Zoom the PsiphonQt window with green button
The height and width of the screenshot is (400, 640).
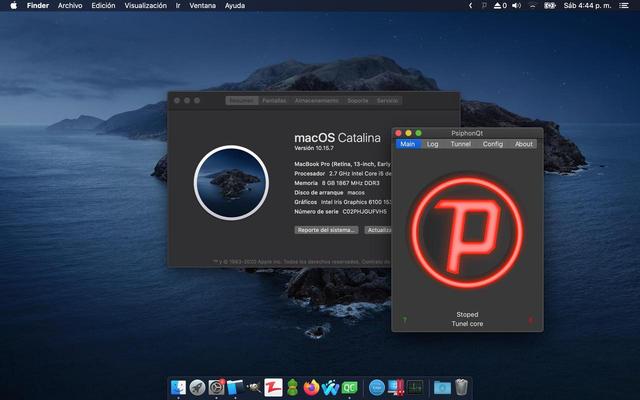tap(418, 133)
